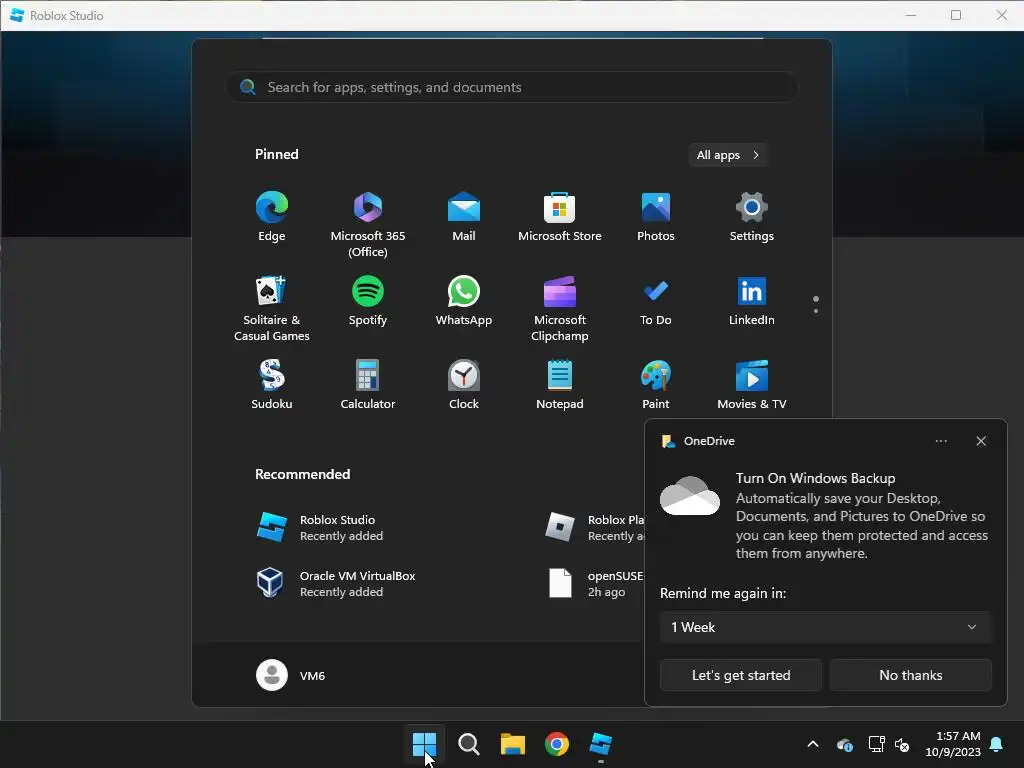Open LinkedIn pinned app
The width and height of the screenshot is (1024, 768).
tap(752, 301)
